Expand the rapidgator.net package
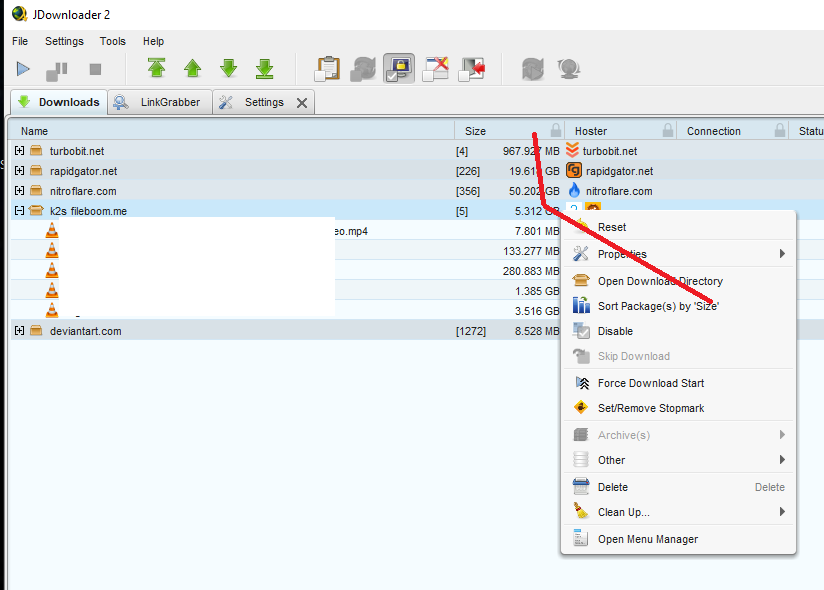Image resolution: width=824 pixels, height=590 pixels. [x=19, y=171]
